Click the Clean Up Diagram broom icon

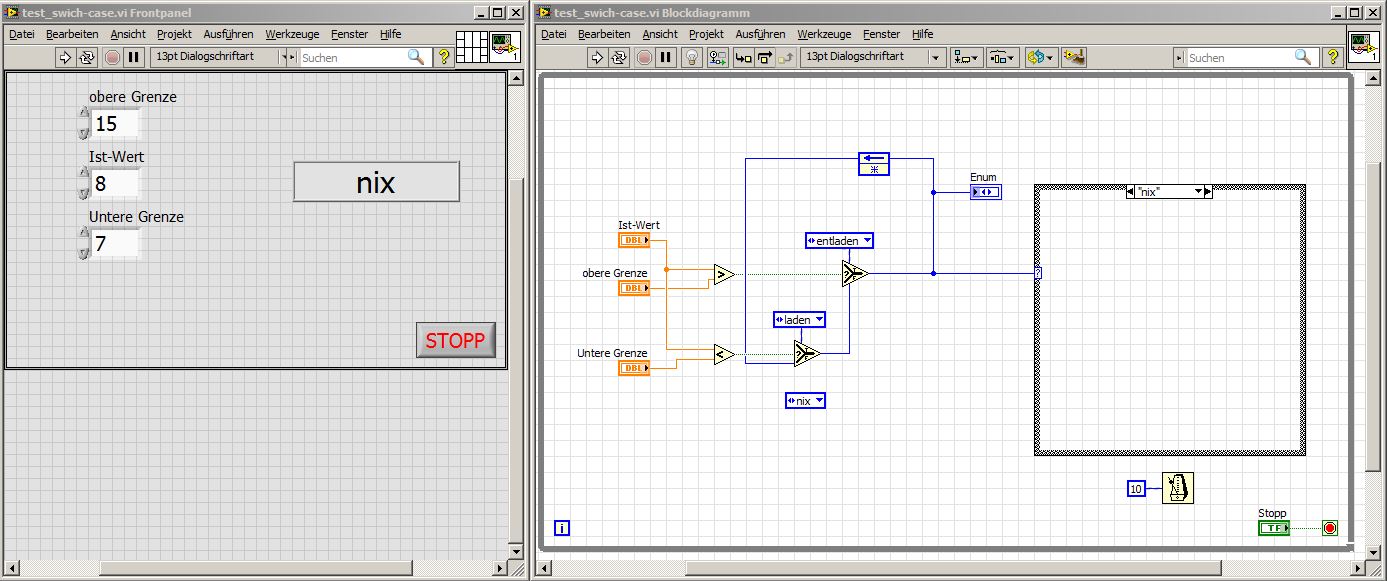(1074, 58)
